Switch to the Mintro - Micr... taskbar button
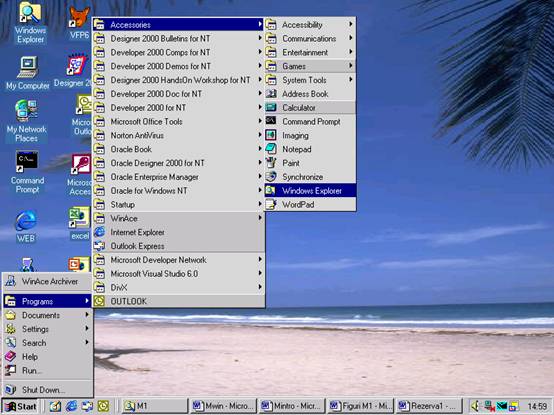 tap(292, 406)
